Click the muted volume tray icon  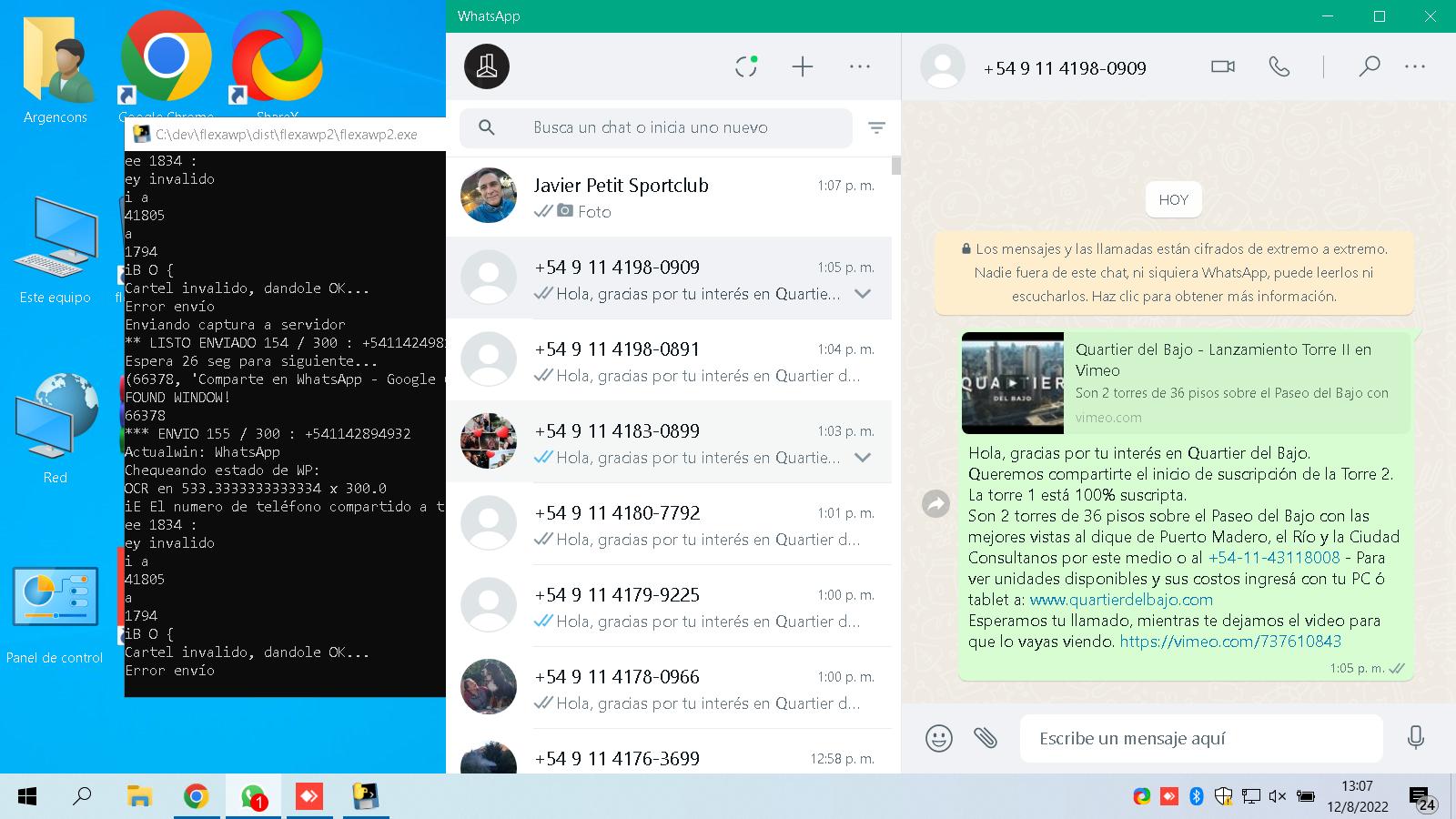coord(1278,796)
